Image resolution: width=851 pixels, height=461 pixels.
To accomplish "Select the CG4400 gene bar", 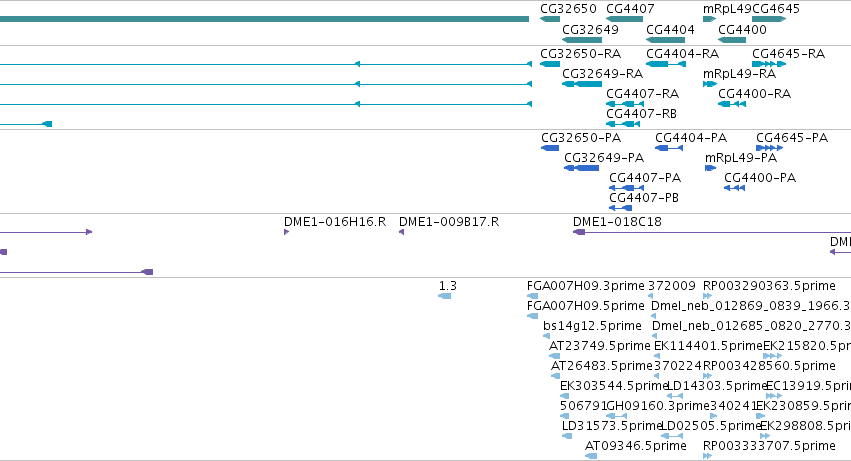I will (x=732, y=40).
